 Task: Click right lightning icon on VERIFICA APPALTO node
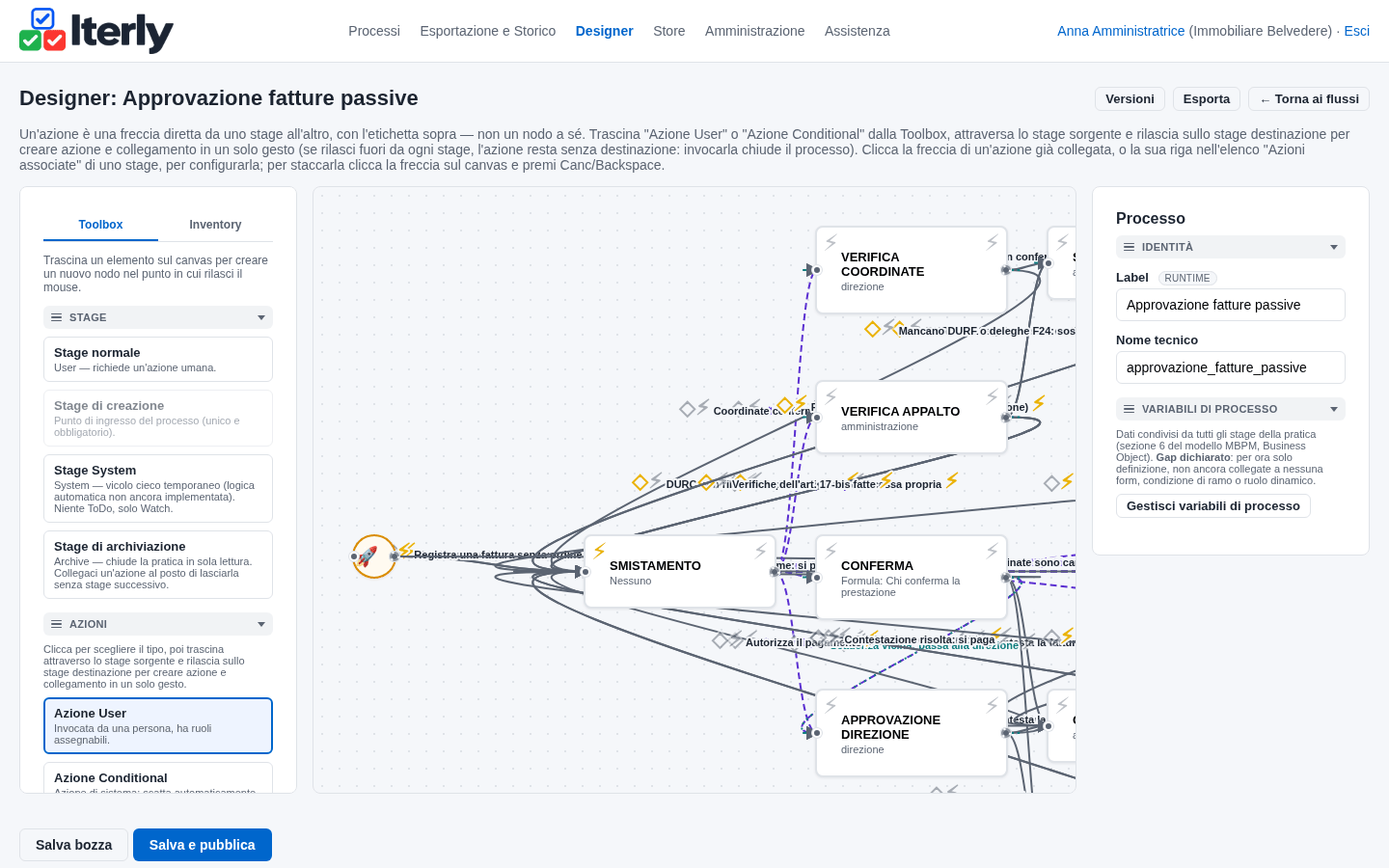coord(992,396)
